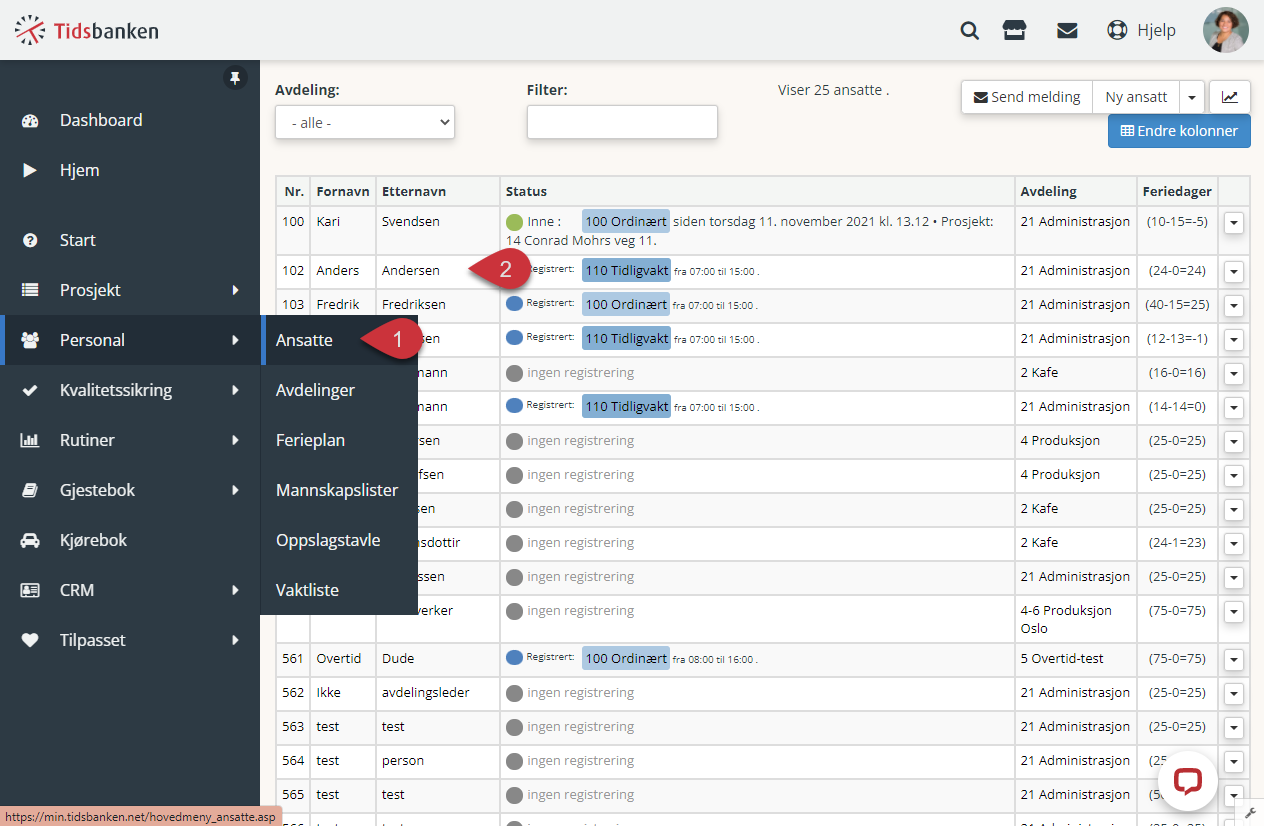This screenshot has width=1264, height=826.
Task: Click the Kjørebok car icon
Action: tap(30, 540)
